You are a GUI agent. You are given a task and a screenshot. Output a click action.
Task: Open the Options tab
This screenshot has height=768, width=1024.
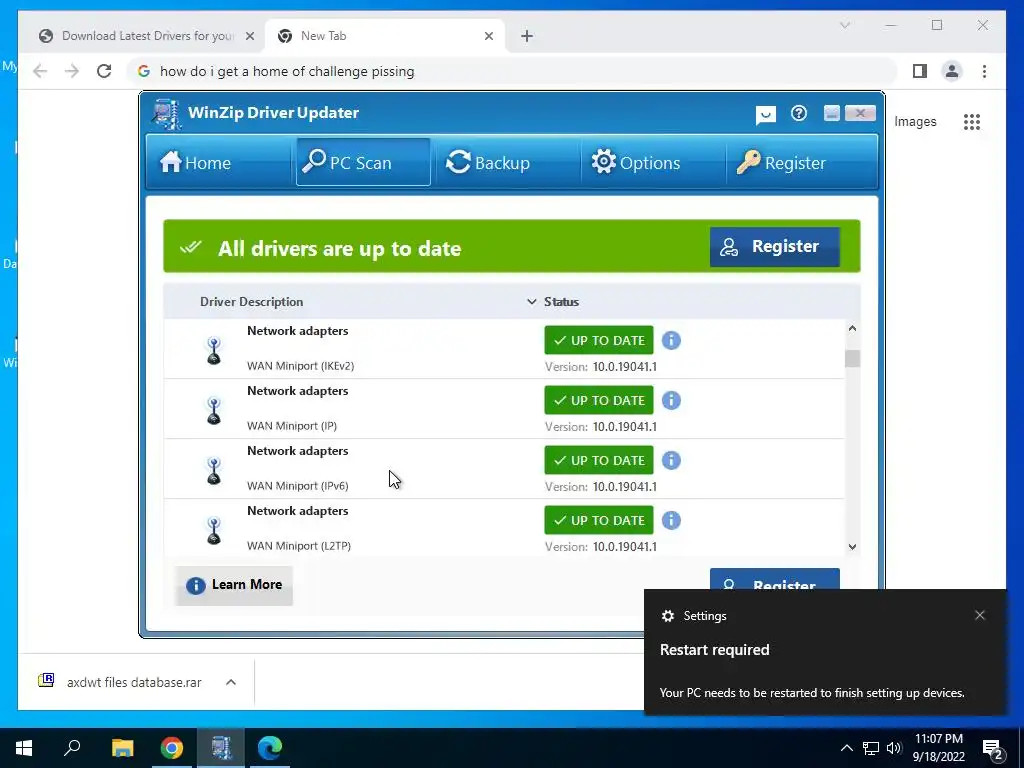(651, 162)
